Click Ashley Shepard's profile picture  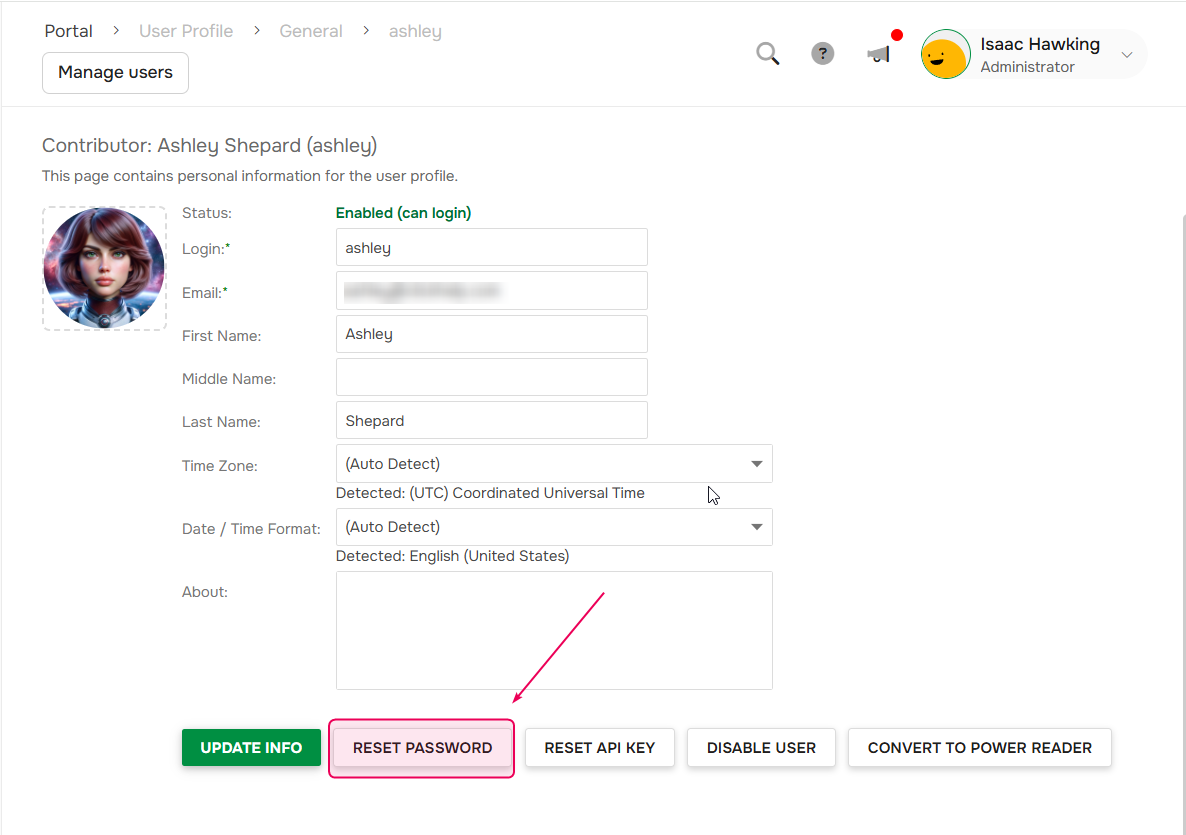[x=104, y=268]
